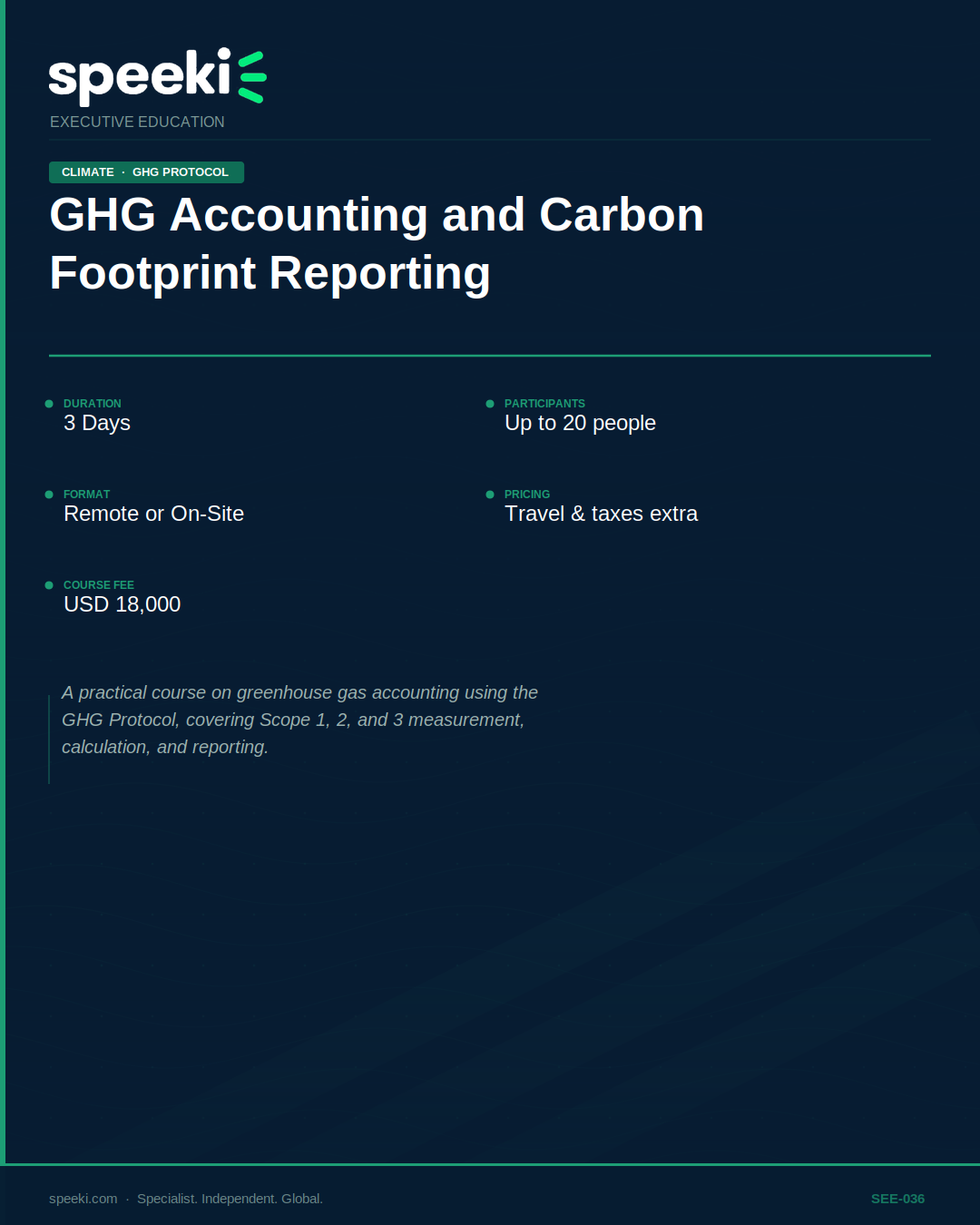Image resolution: width=980 pixels, height=1225 pixels.
Task: Select the EXECUTIVE EDUCATION header label
Action: tap(137, 122)
